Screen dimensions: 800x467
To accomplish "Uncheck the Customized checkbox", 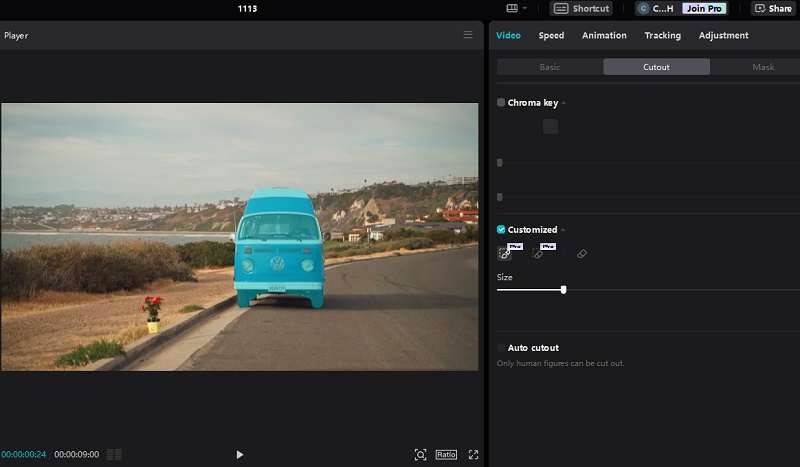I will pyautogui.click(x=501, y=230).
